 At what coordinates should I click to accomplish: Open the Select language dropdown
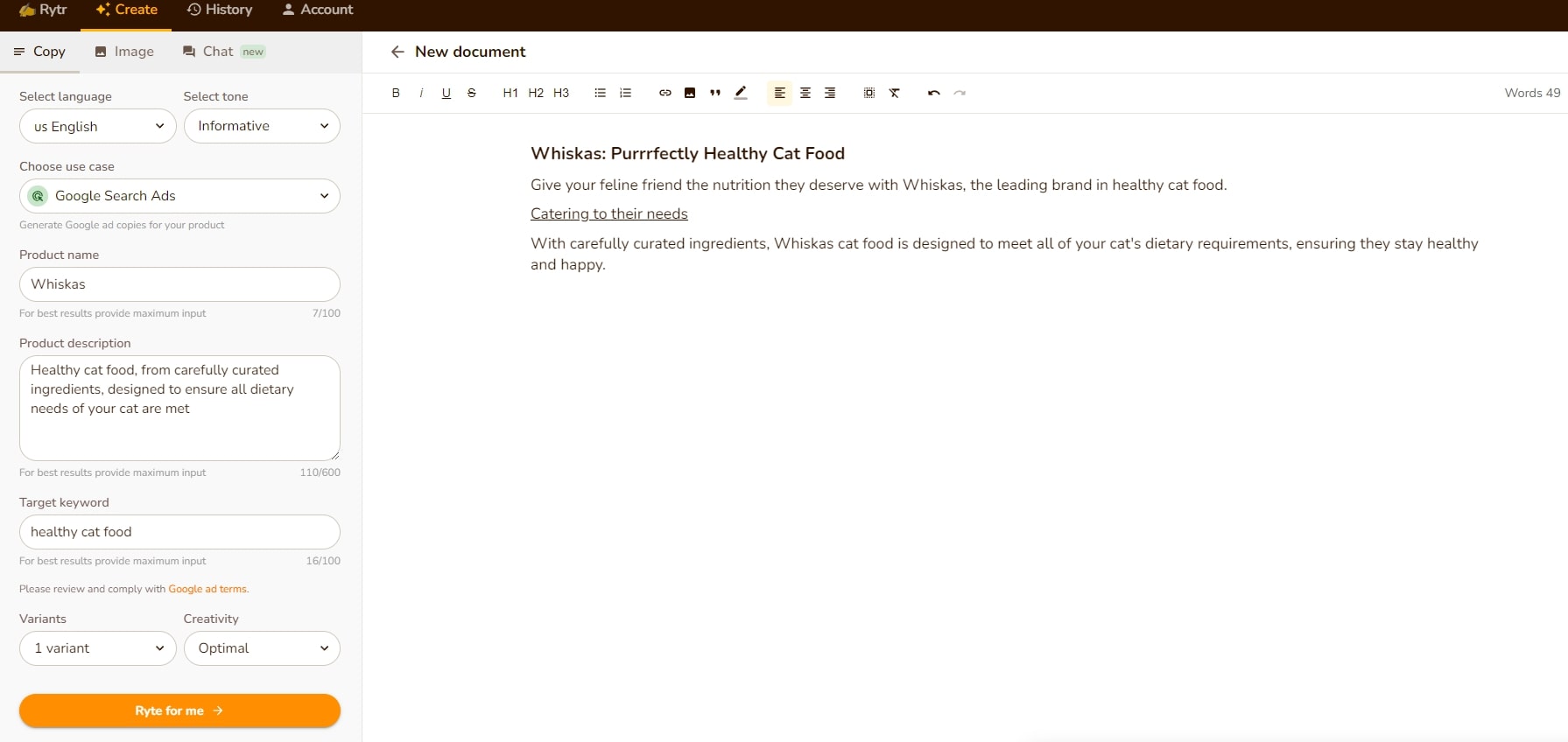coord(98,126)
